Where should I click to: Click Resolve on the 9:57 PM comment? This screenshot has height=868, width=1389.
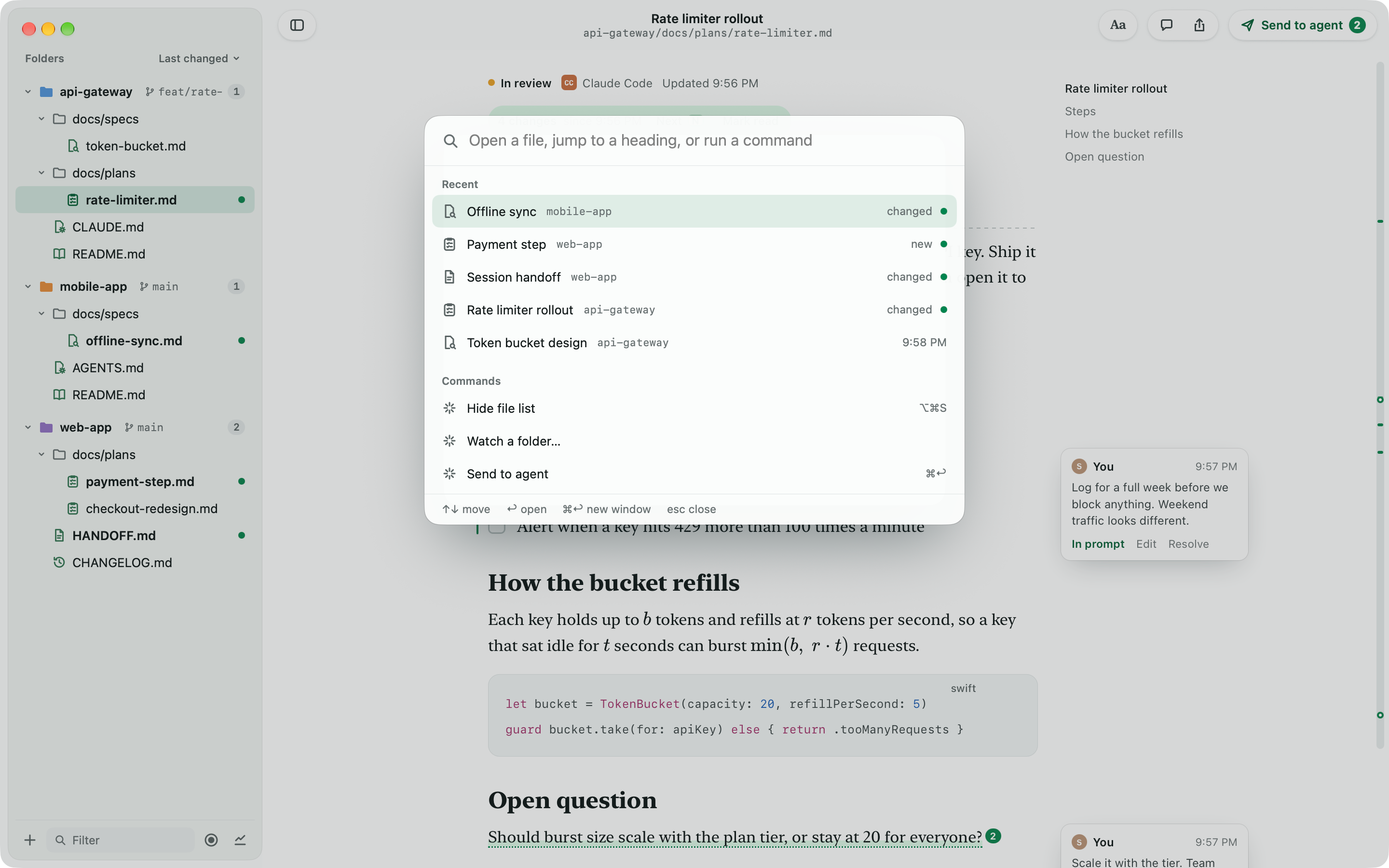tap(1188, 543)
